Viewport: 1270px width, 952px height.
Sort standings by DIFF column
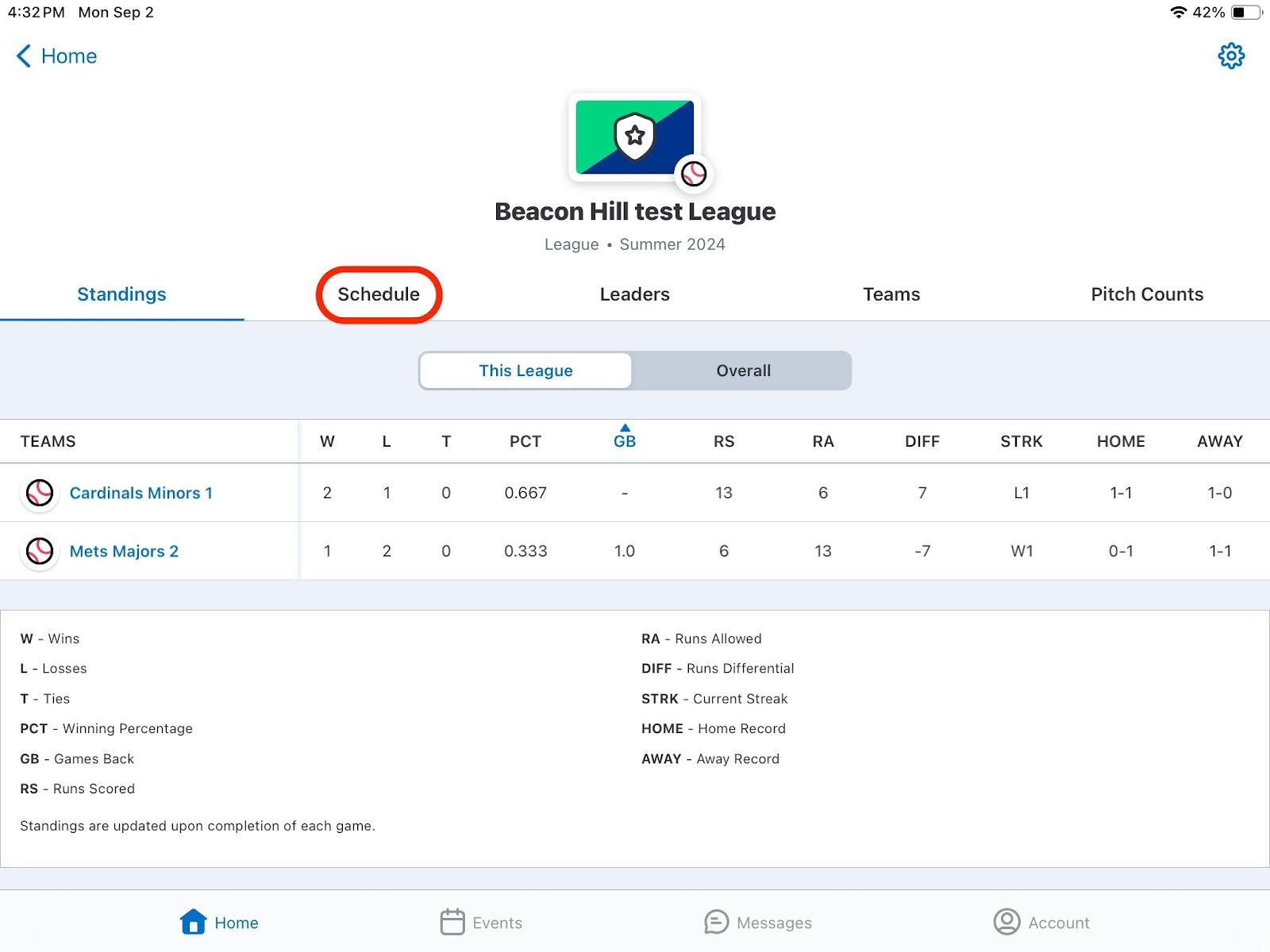(x=922, y=441)
